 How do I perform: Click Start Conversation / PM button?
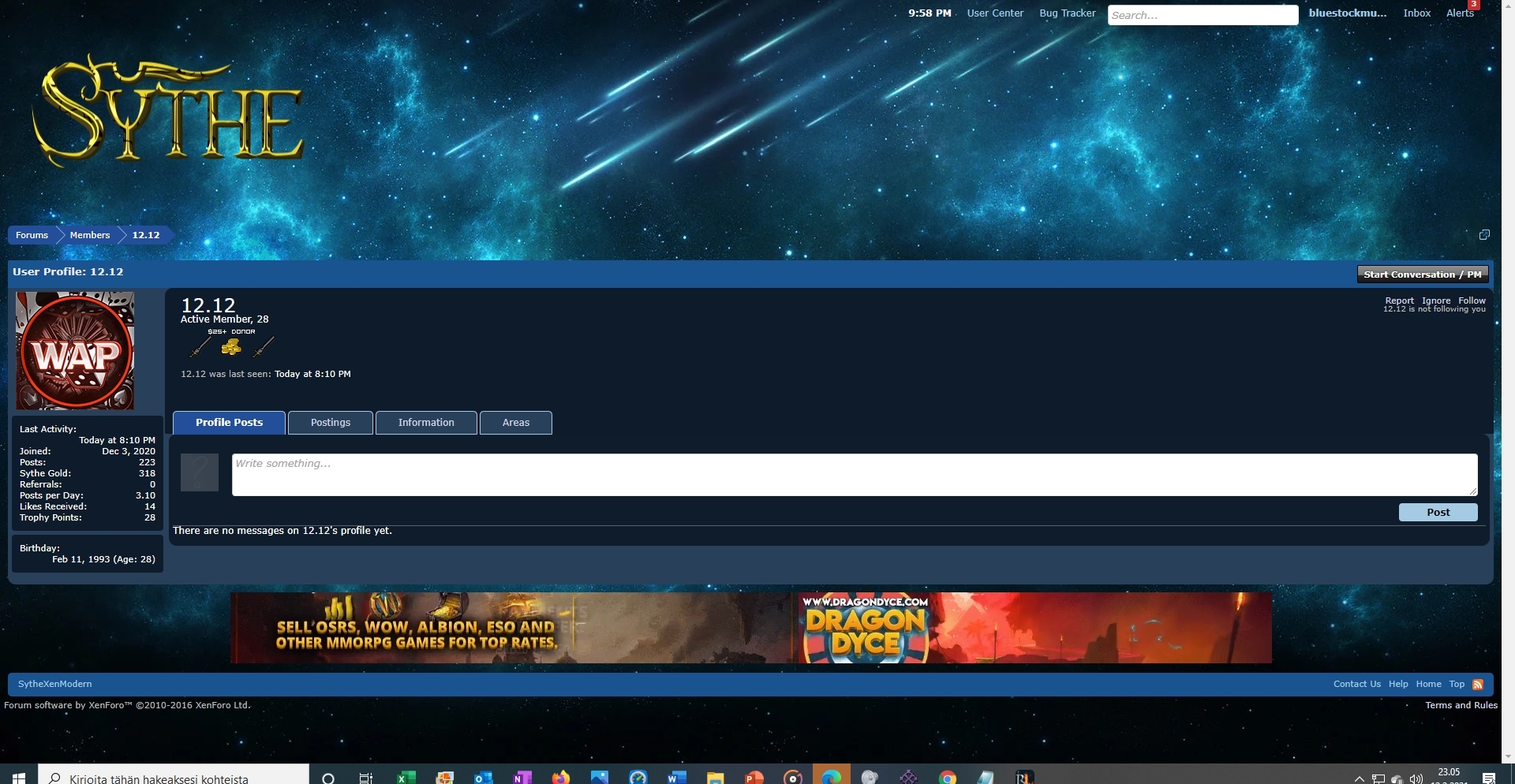[1423, 274]
